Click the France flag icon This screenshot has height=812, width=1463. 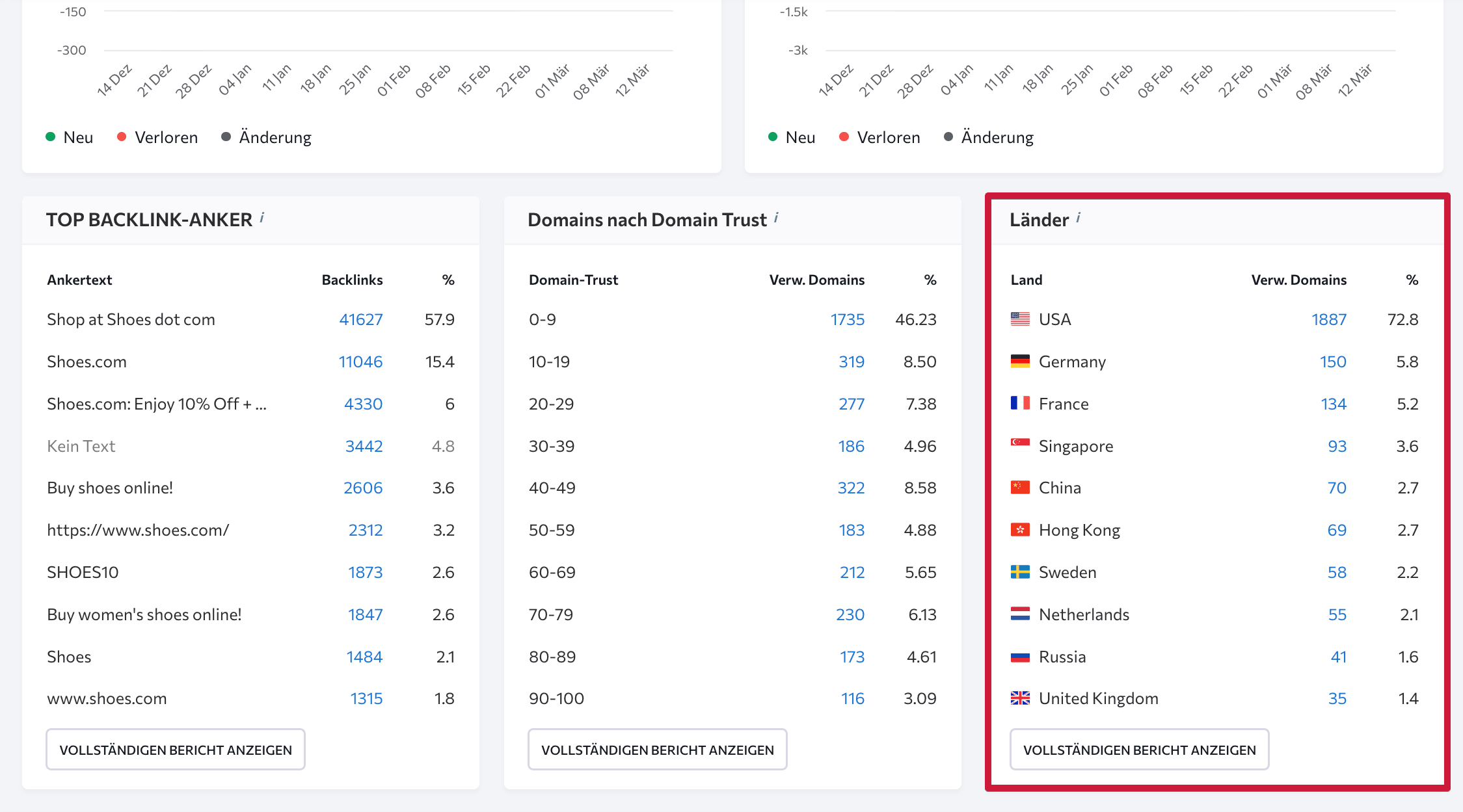[x=1020, y=403]
